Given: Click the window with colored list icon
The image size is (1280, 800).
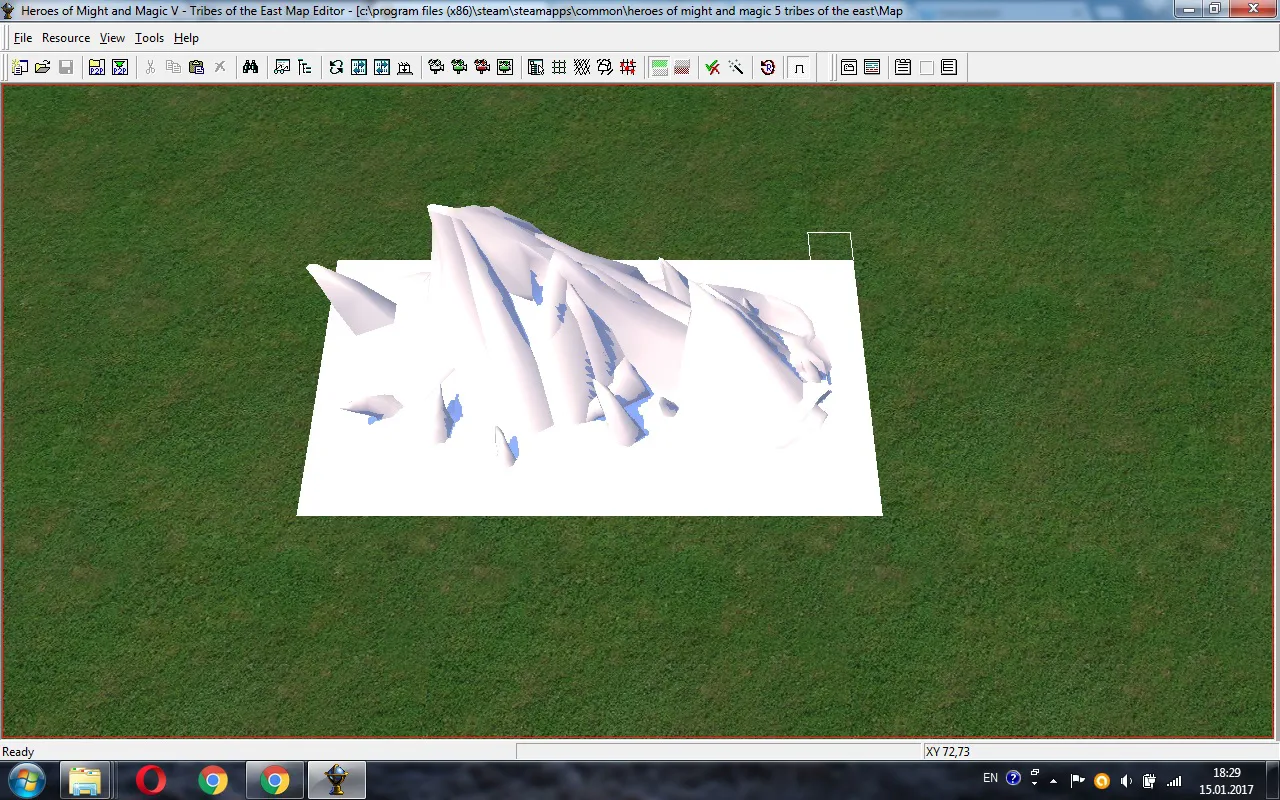Looking at the screenshot, I should [872, 67].
